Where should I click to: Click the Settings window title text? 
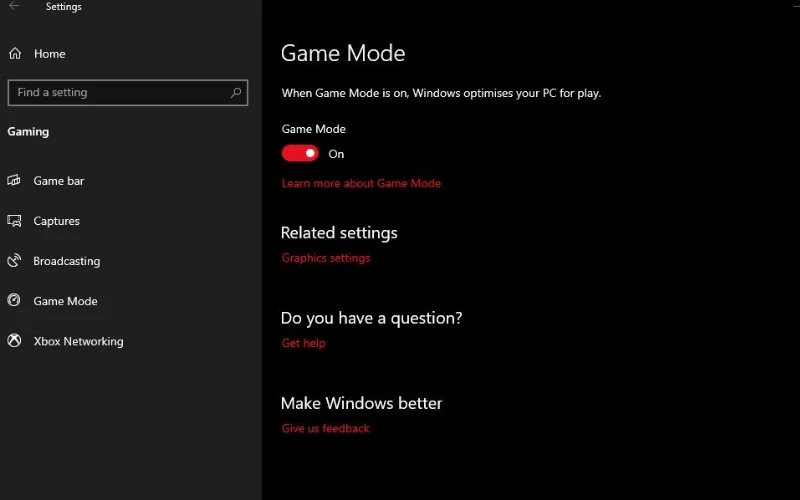coord(64,7)
